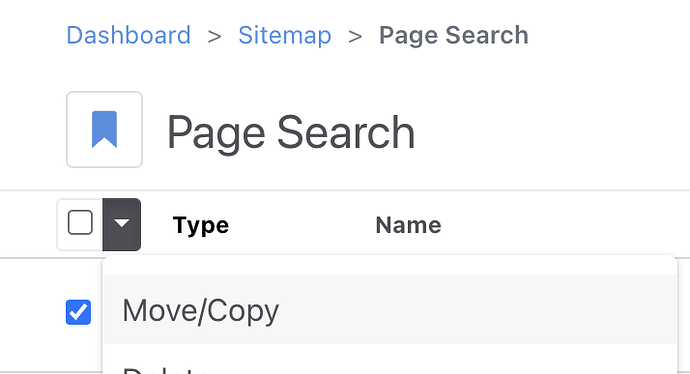Open the Sitemap breadcrumb link
The height and width of the screenshot is (374, 690).
(x=285, y=35)
